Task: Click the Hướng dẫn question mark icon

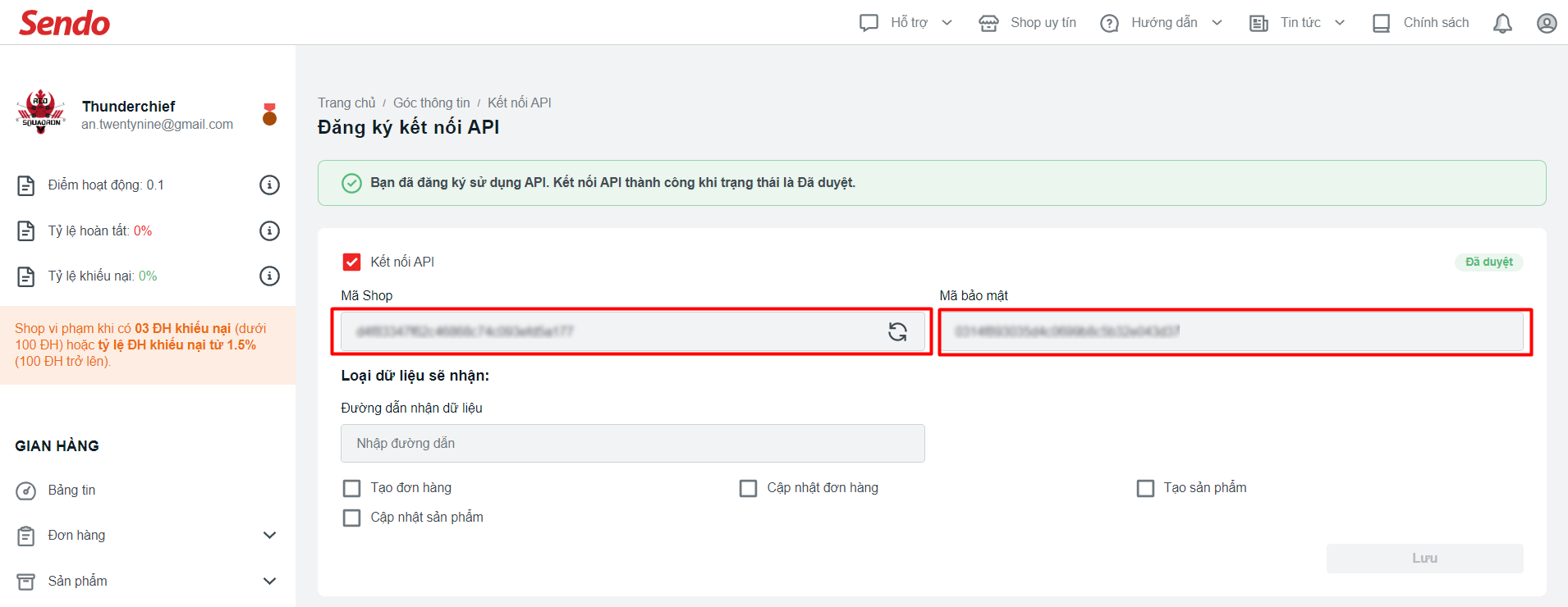Action: pos(1109,23)
